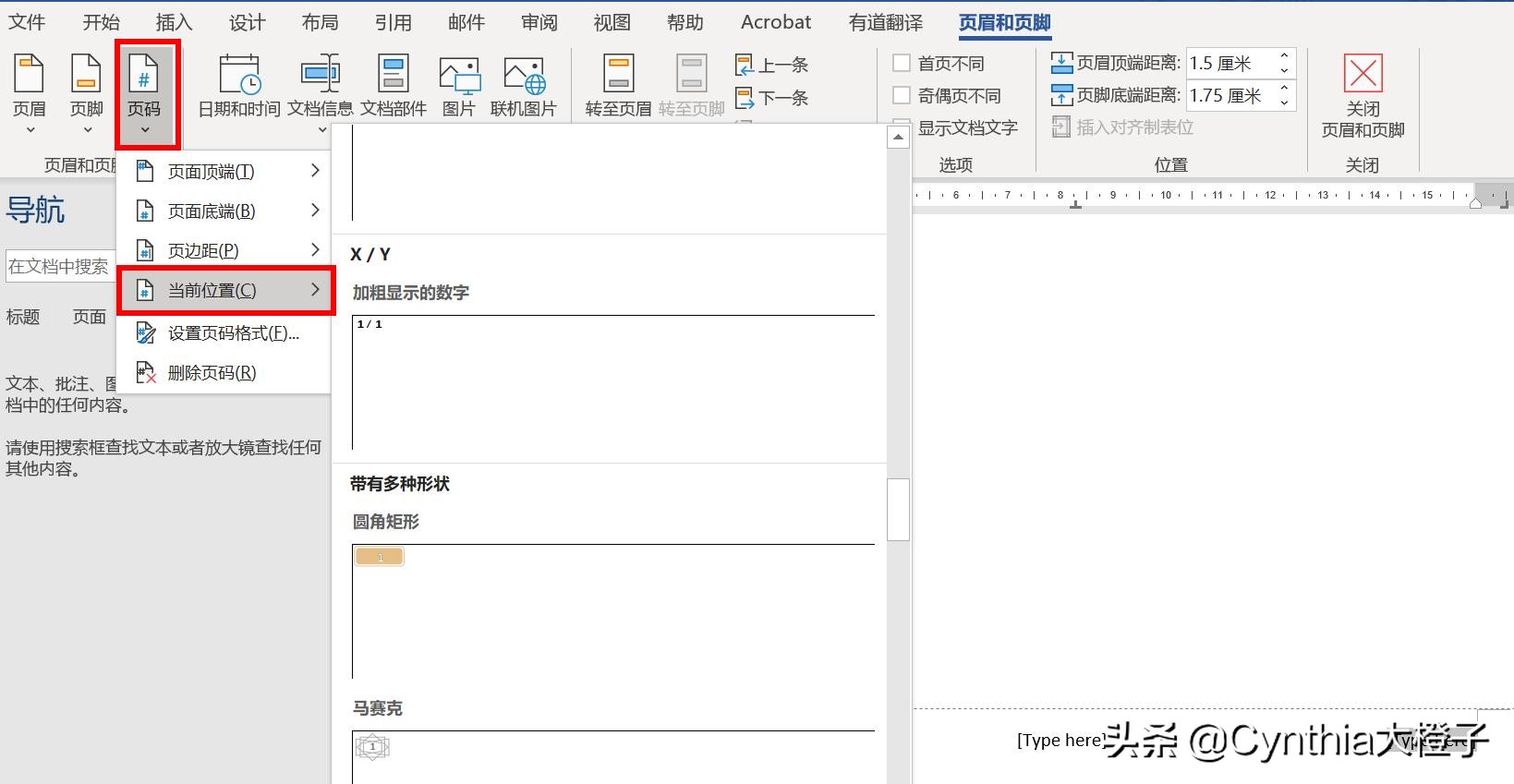This screenshot has height=784, width=1514.
Task: Click 关闭页眉和页脚 close button
Action: [1363, 96]
